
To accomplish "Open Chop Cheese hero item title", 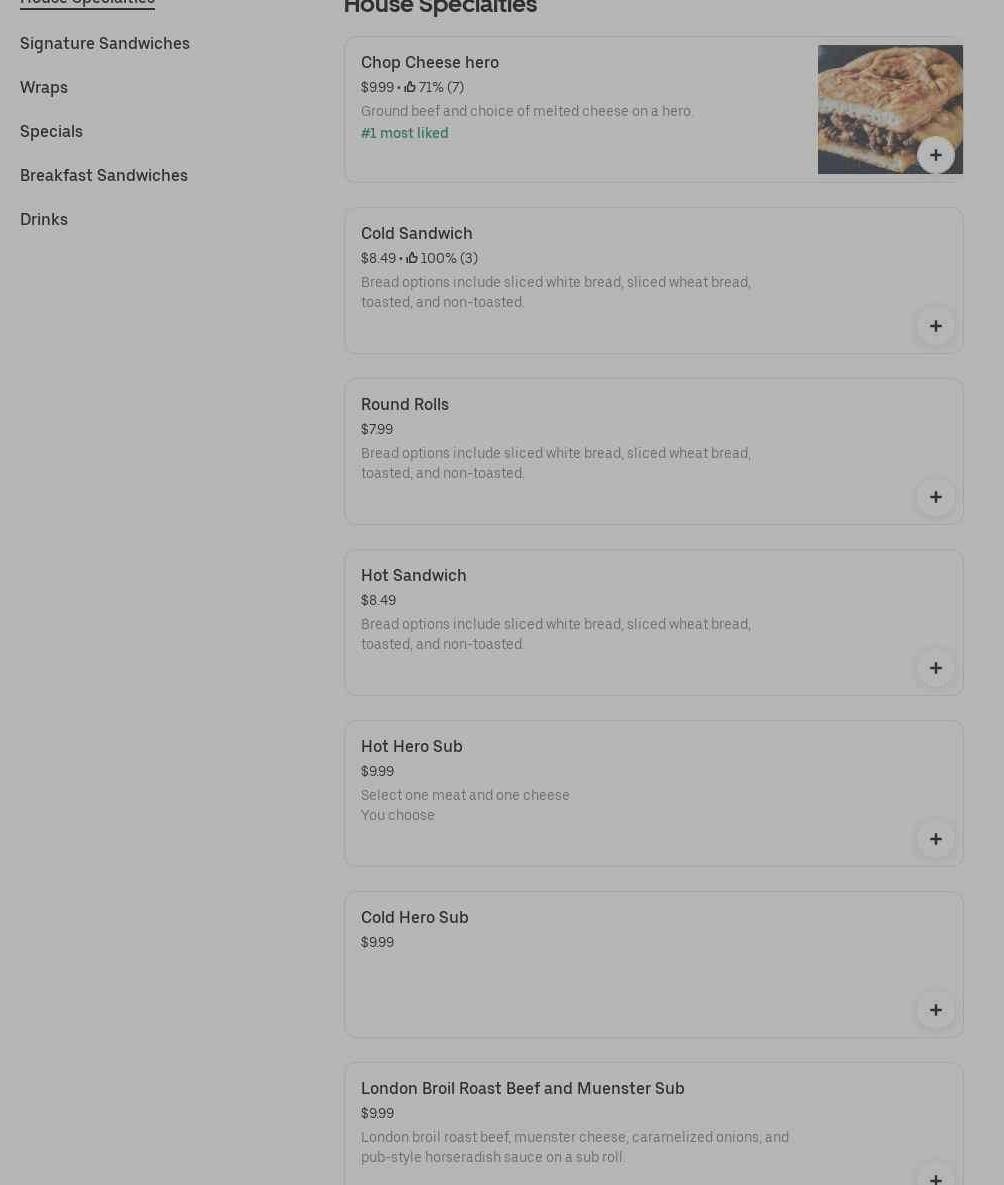I will 430,62.
